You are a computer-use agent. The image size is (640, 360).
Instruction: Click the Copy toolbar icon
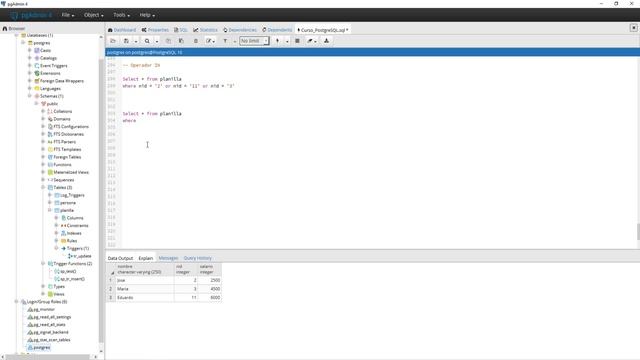pos(168,41)
